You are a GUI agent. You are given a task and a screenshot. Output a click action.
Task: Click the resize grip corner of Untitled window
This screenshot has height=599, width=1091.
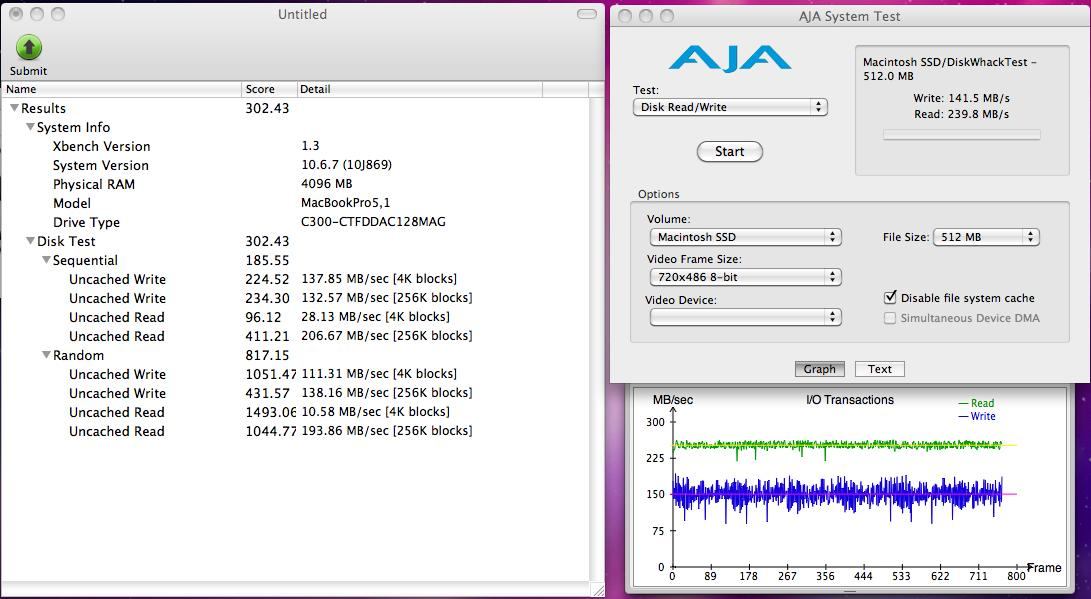pyautogui.click(x=597, y=591)
